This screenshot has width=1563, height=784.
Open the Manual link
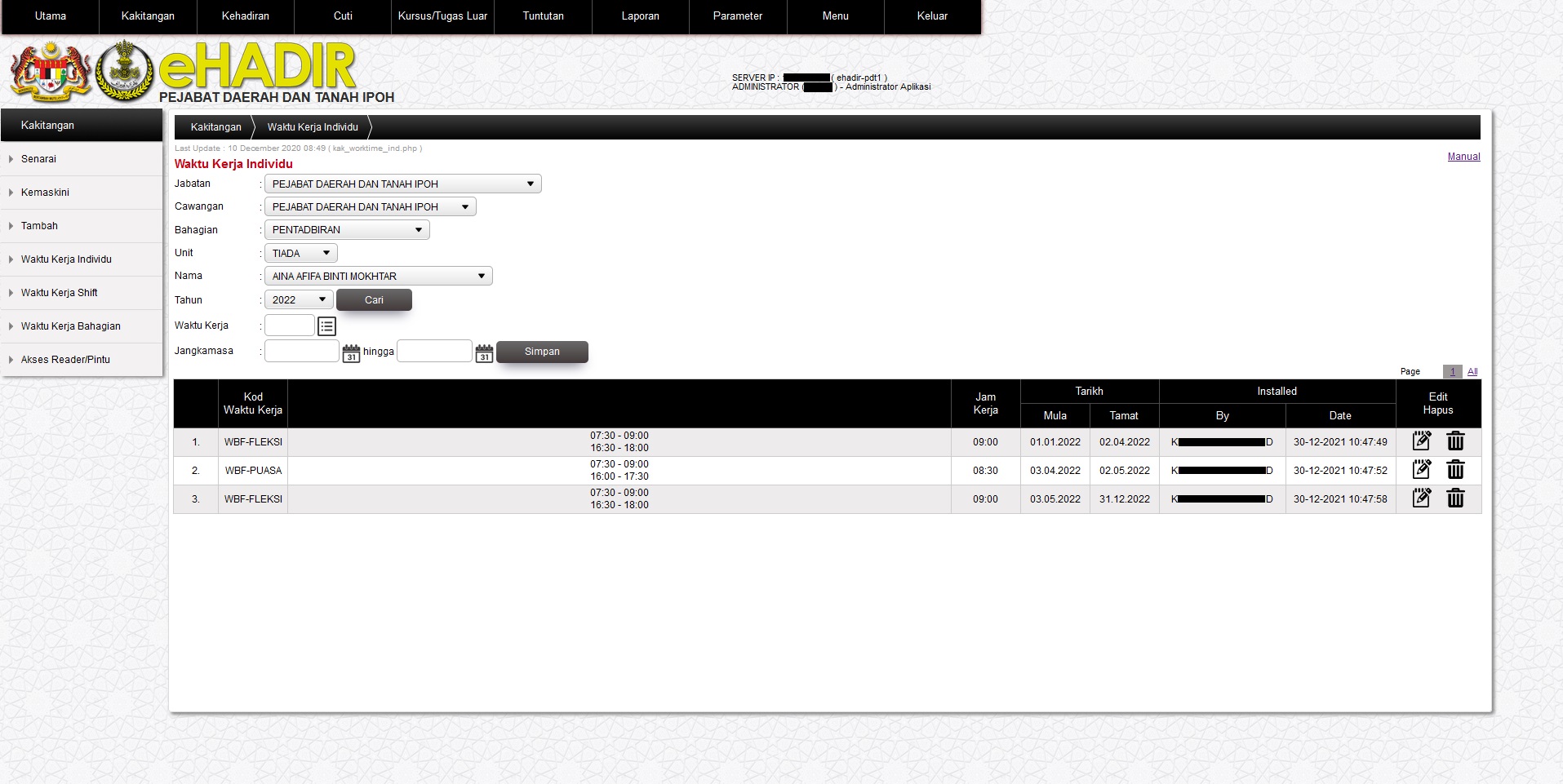pos(1463,157)
